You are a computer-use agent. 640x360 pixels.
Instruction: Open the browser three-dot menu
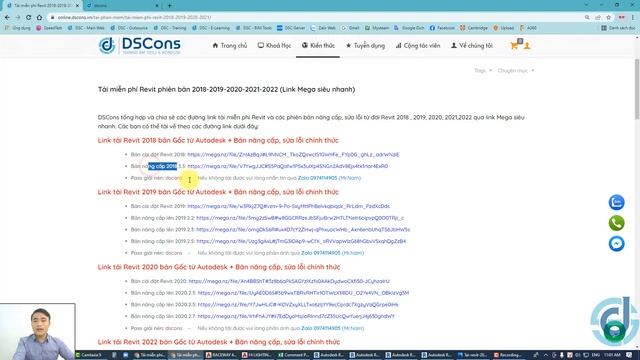633,17
